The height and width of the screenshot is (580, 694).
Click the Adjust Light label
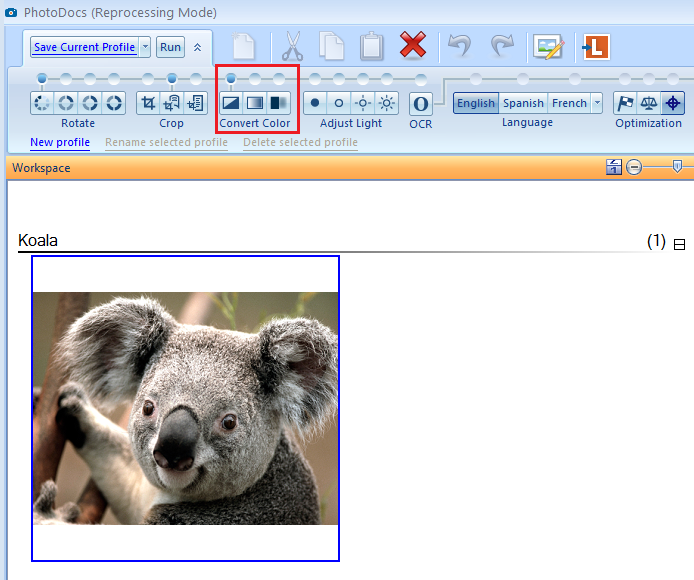[x=351, y=123]
